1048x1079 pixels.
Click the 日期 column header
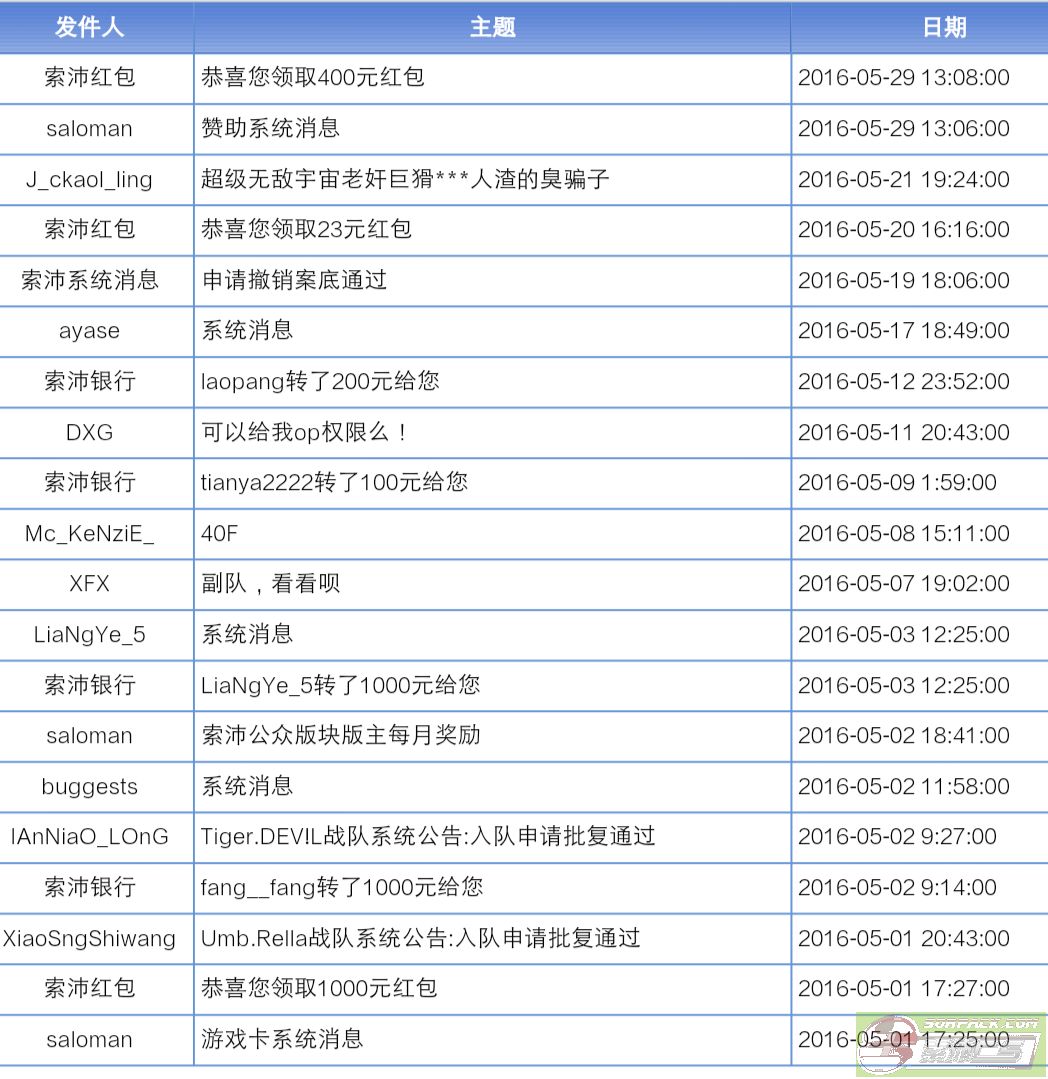tap(945, 27)
